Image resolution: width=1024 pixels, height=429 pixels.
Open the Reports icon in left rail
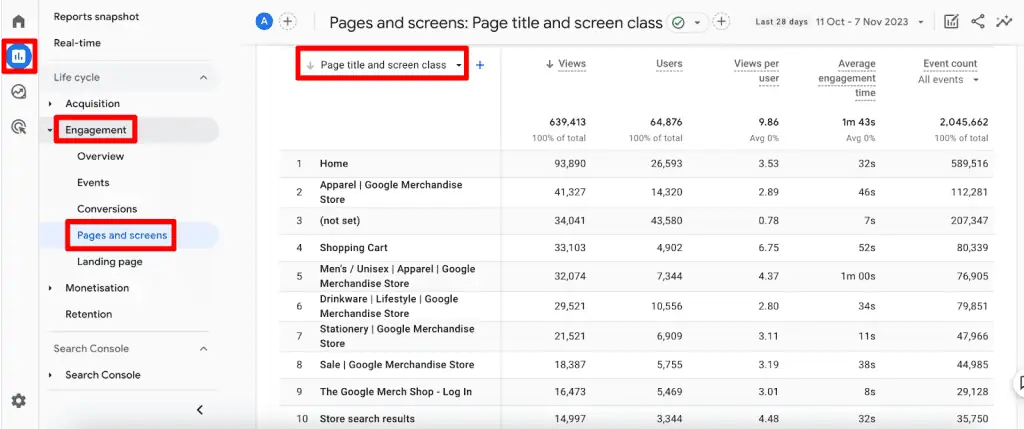[x=19, y=57]
